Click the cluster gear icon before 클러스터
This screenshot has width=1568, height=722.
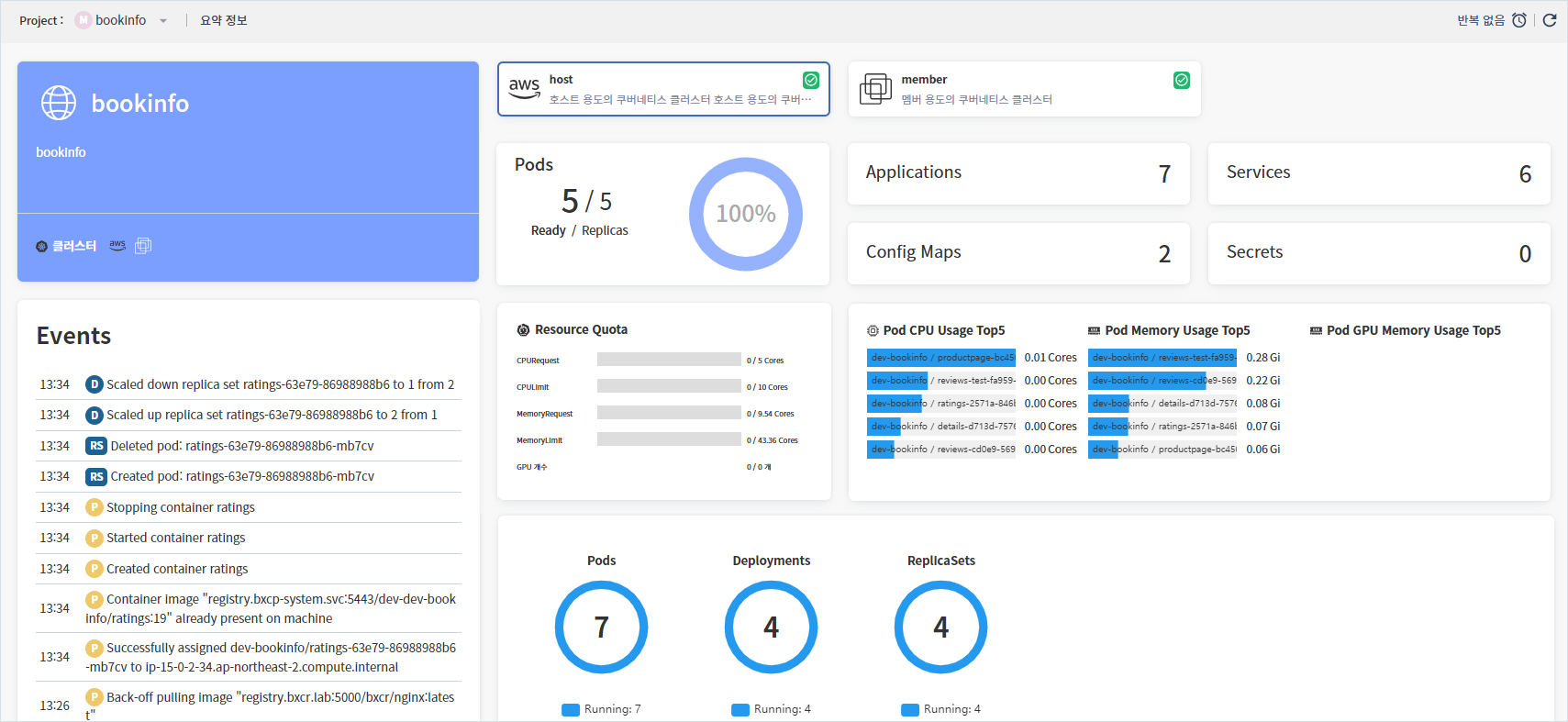[x=41, y=247]
